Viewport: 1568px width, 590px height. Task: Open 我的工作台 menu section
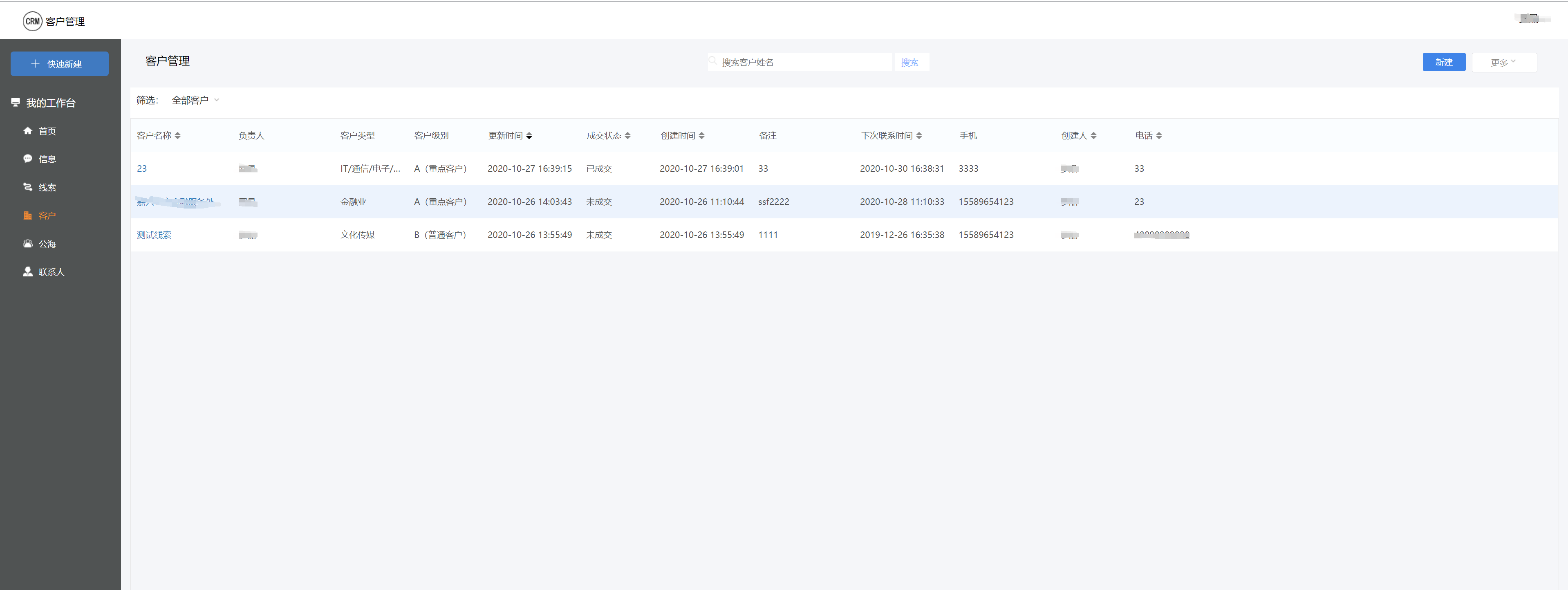[x=51, y=103]
